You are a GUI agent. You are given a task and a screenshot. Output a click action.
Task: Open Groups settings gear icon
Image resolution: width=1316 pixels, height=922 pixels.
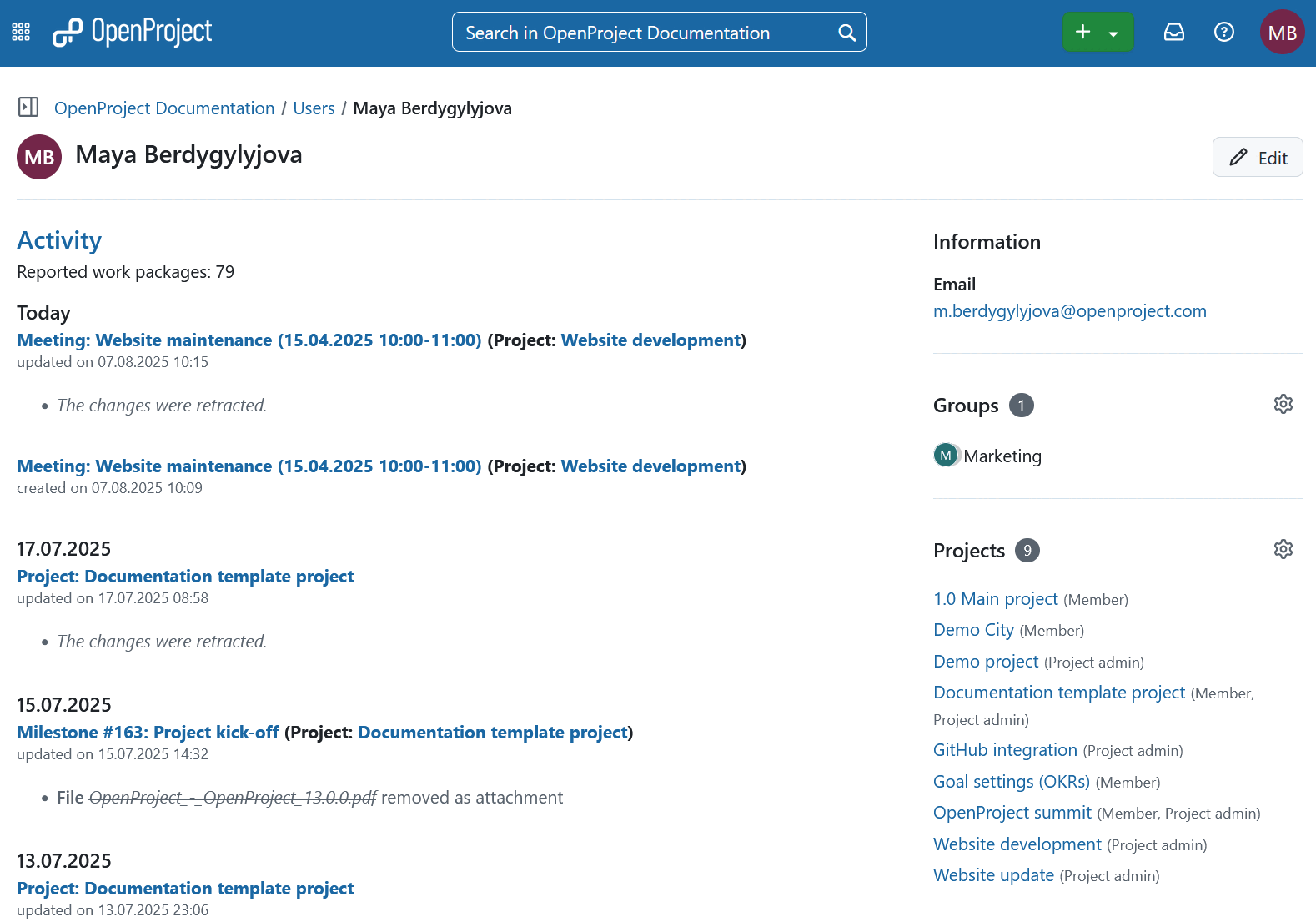point(1283,405)
